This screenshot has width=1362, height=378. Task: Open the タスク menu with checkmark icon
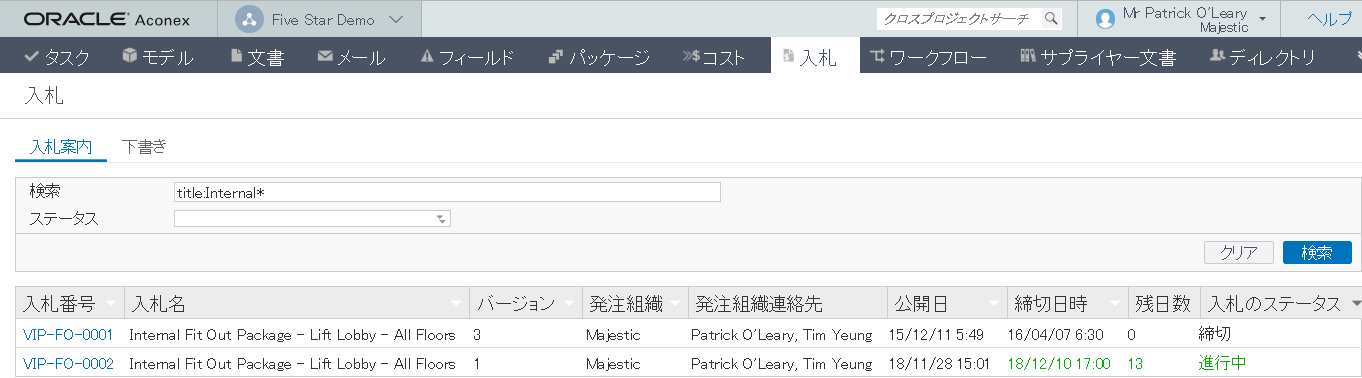[x=57, y=57]
